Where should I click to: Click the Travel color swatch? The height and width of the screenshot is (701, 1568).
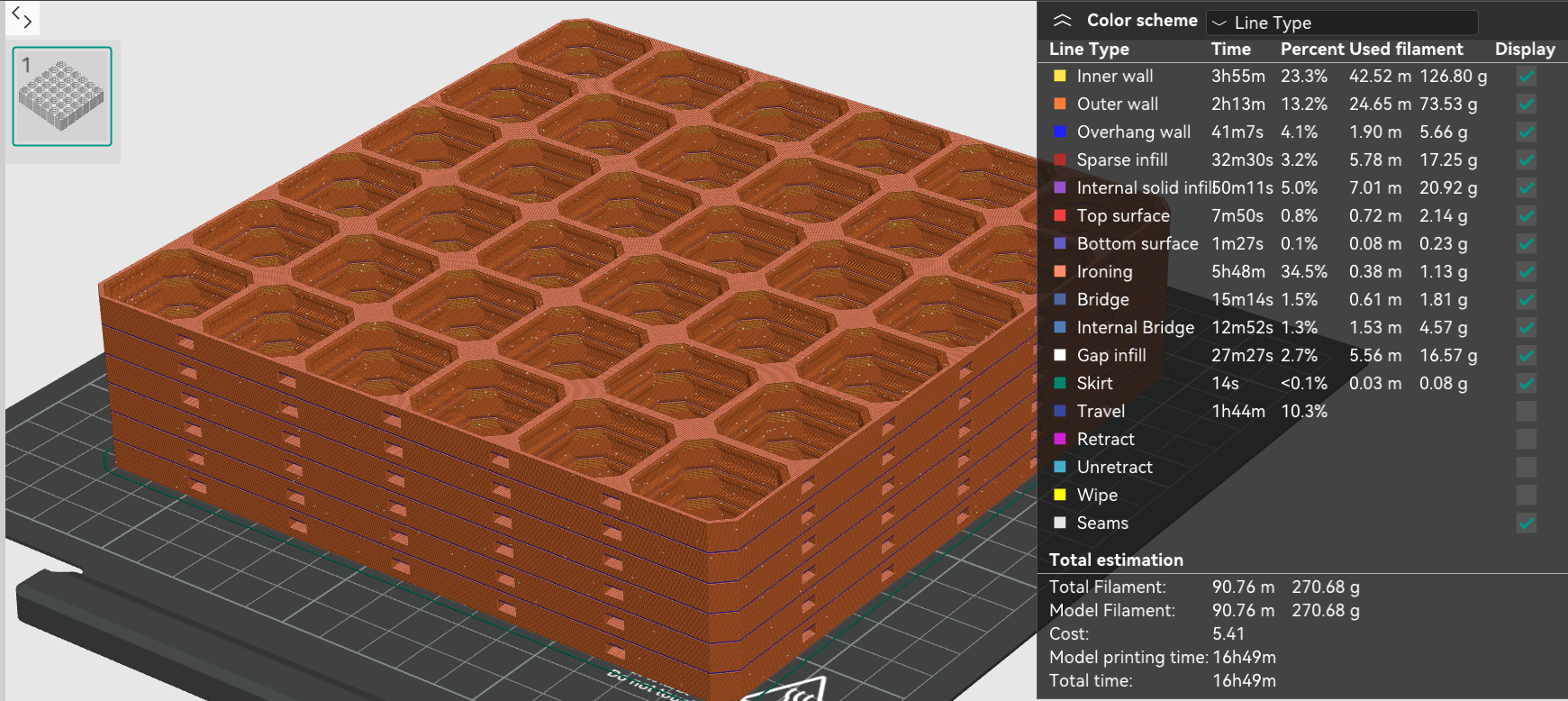[1060, 412]
